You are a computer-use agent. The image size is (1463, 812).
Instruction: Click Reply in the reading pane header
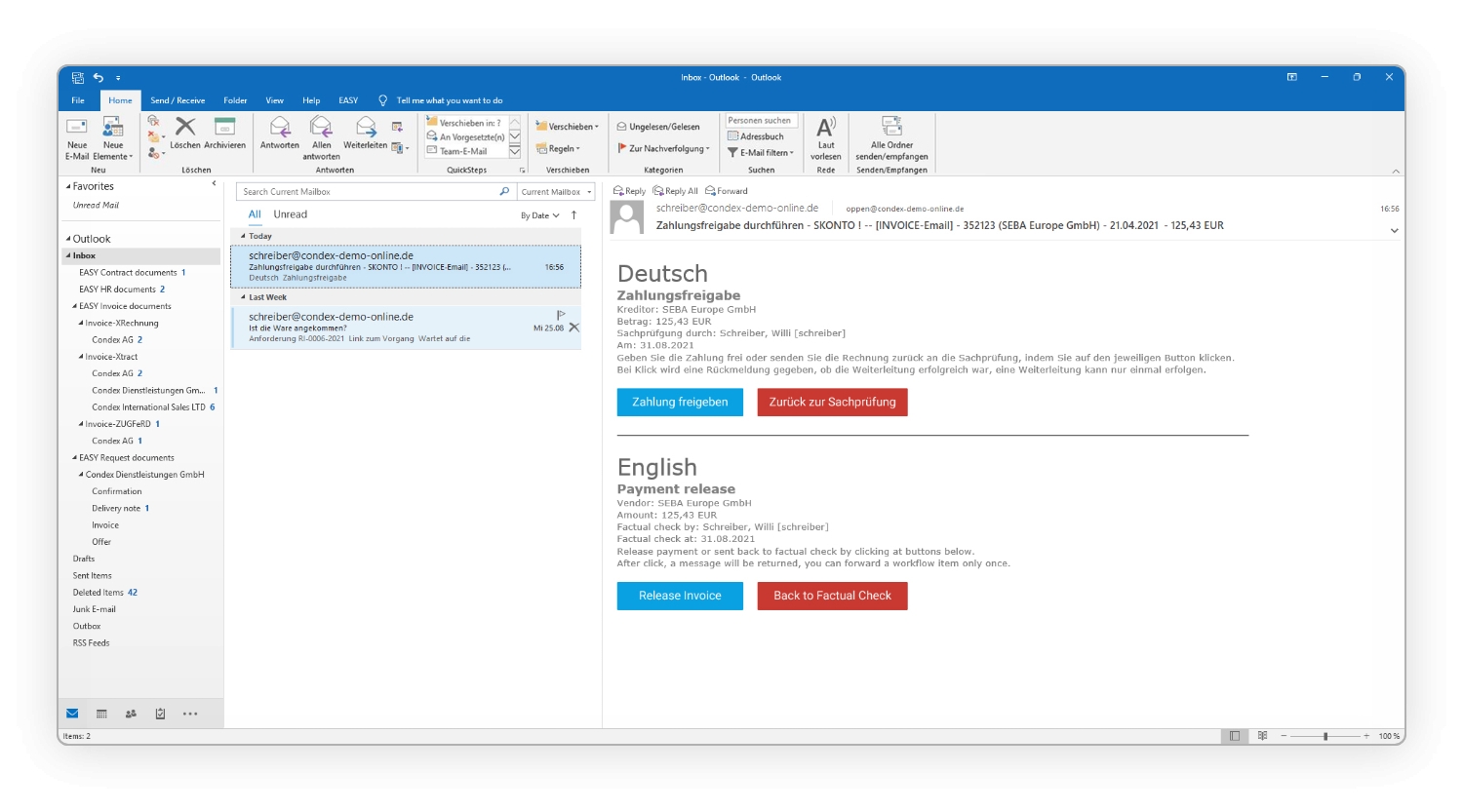click(629, 191)
